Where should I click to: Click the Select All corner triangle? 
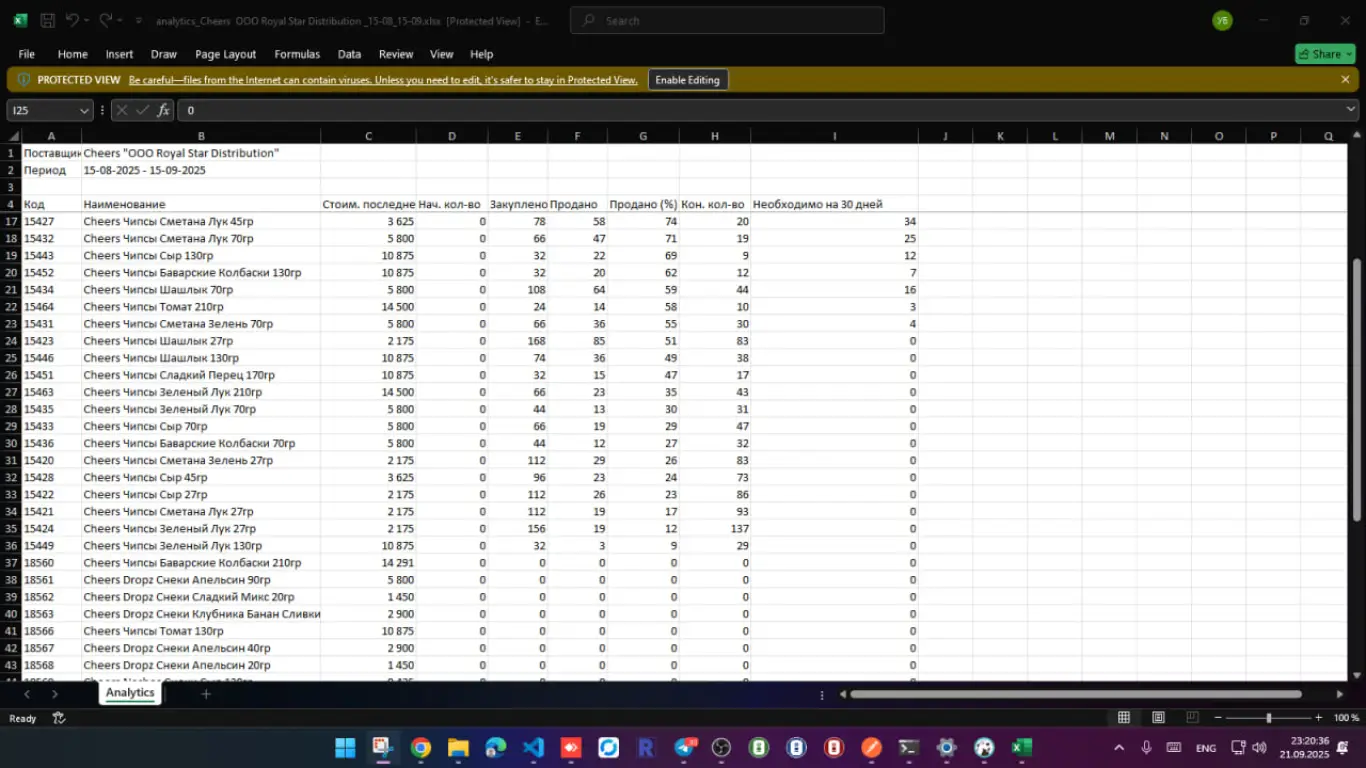pos(13,136)
